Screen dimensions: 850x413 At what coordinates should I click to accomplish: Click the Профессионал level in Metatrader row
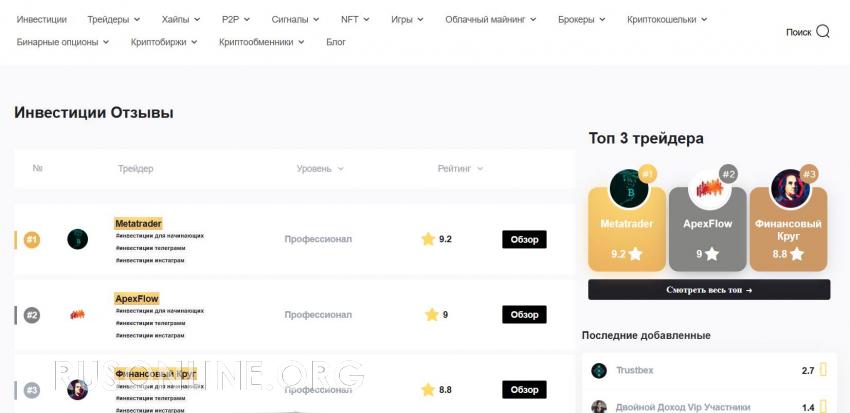(x=318, y=239)
